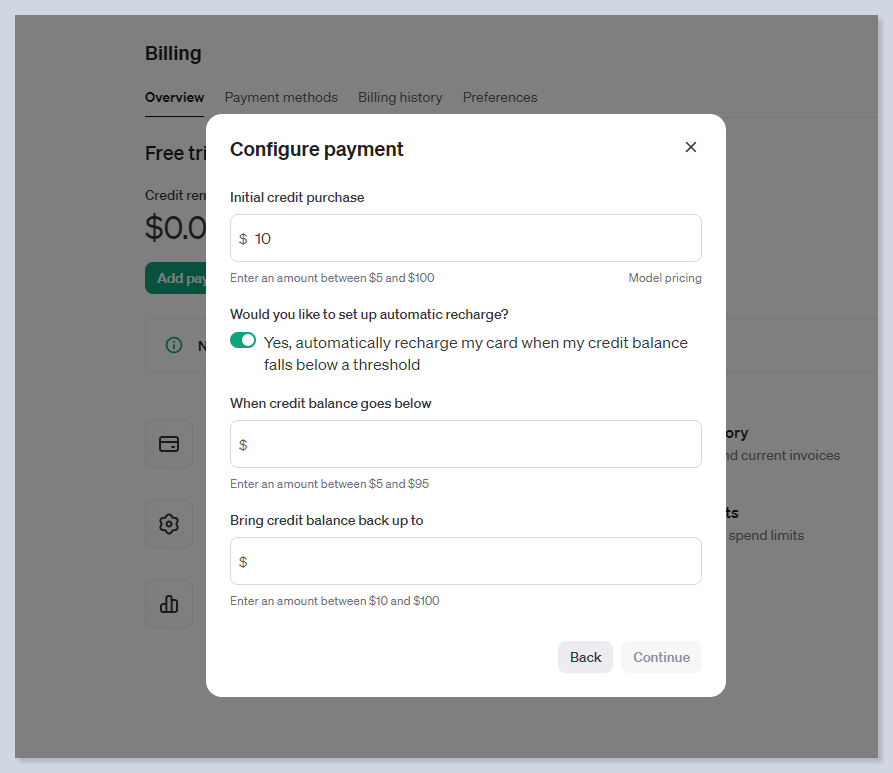Focus the Initial credit purchase field
The height and width of the screenshot is (773, 893).
click(475, 239)
